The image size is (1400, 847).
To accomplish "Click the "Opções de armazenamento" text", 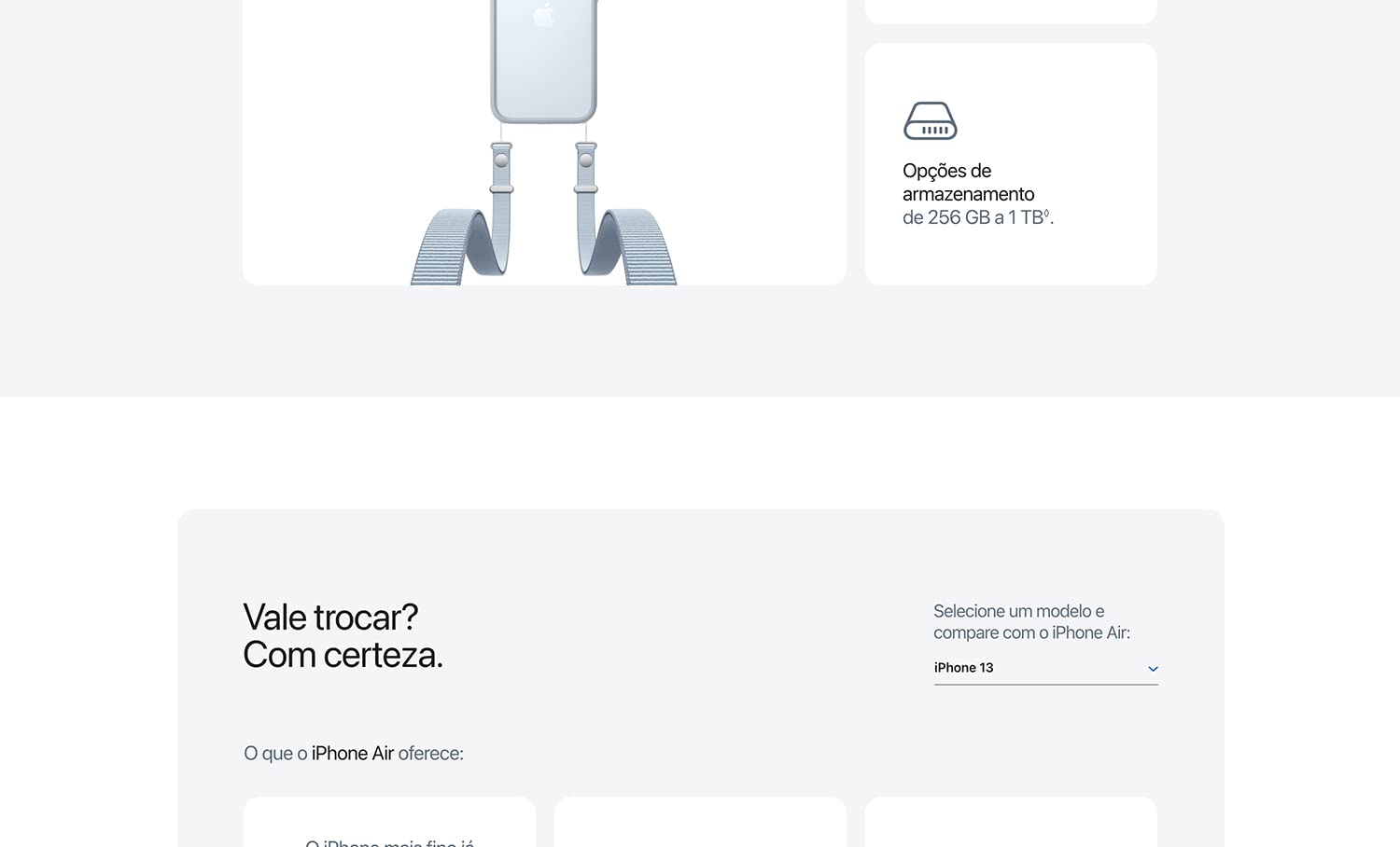I will coord(968,182).
